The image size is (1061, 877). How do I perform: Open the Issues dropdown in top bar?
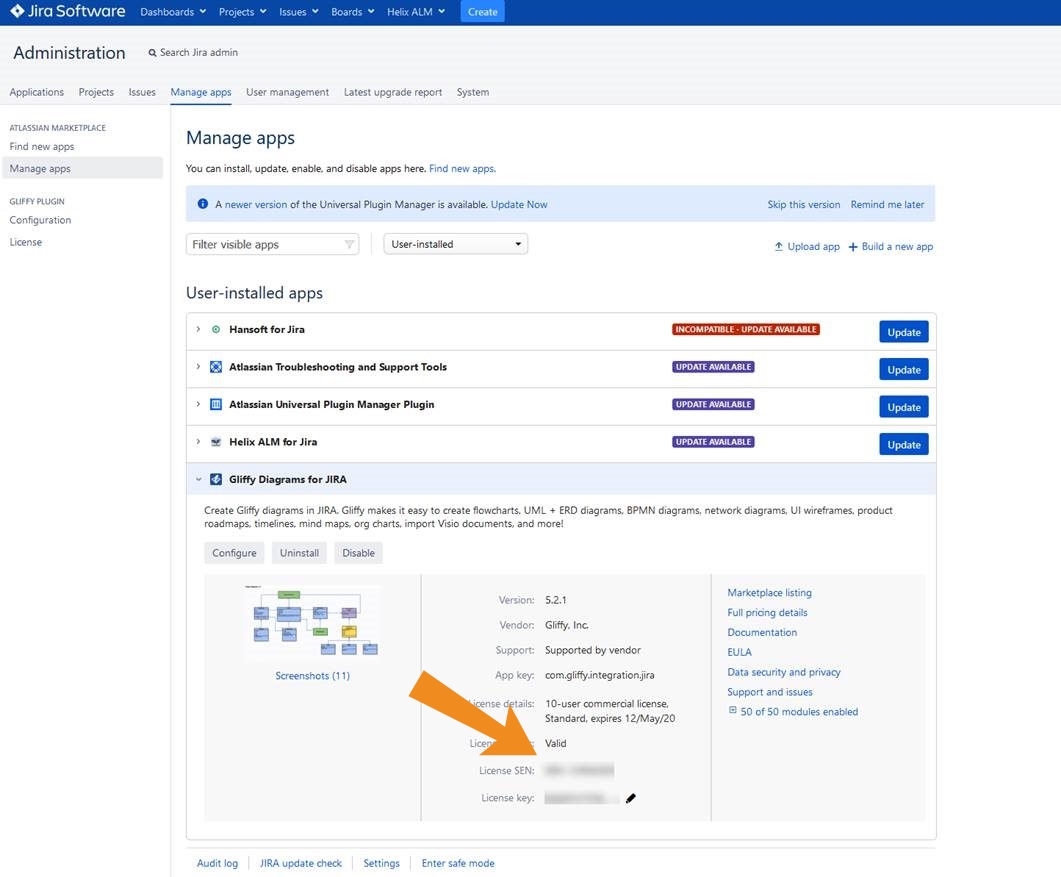(x=298, y=12)
